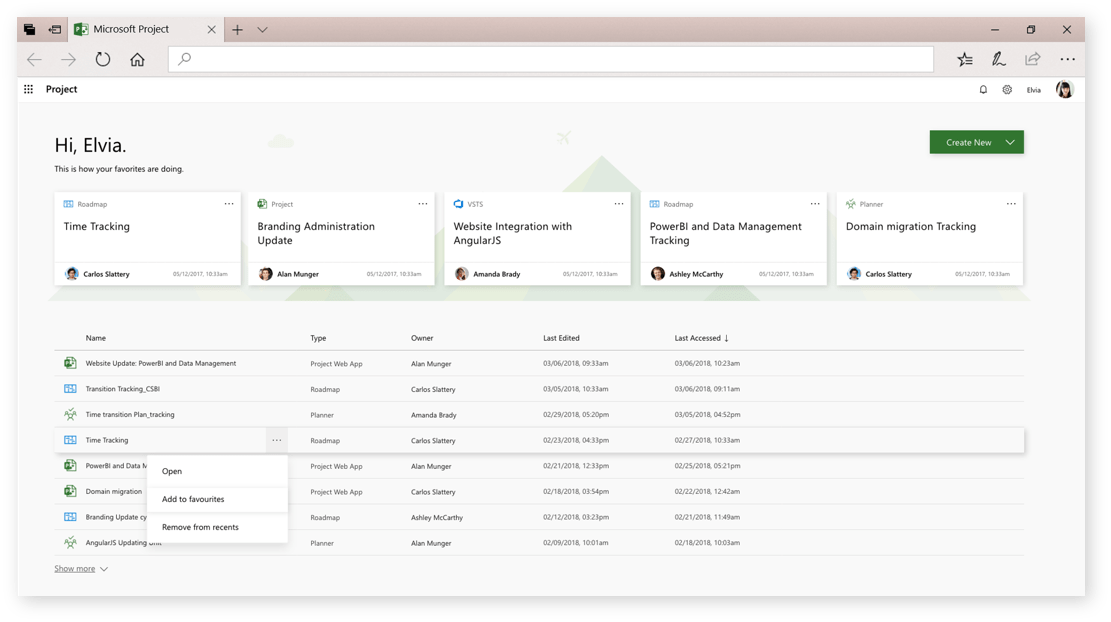The image size is (1111, 622).
Task: Choose Remove from recents in the menu
Action: 199,527
